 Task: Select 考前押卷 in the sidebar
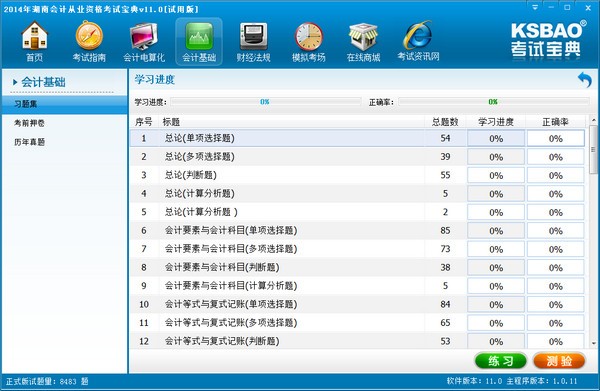click(x=29, y=123)
